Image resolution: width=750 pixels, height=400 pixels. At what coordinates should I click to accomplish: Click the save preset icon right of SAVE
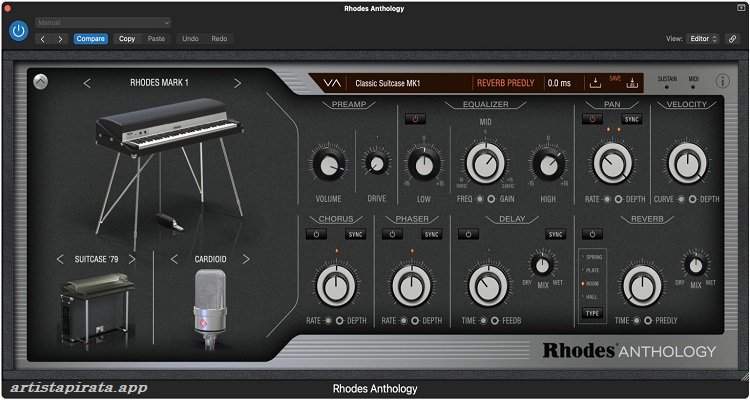tap(632, 83)
